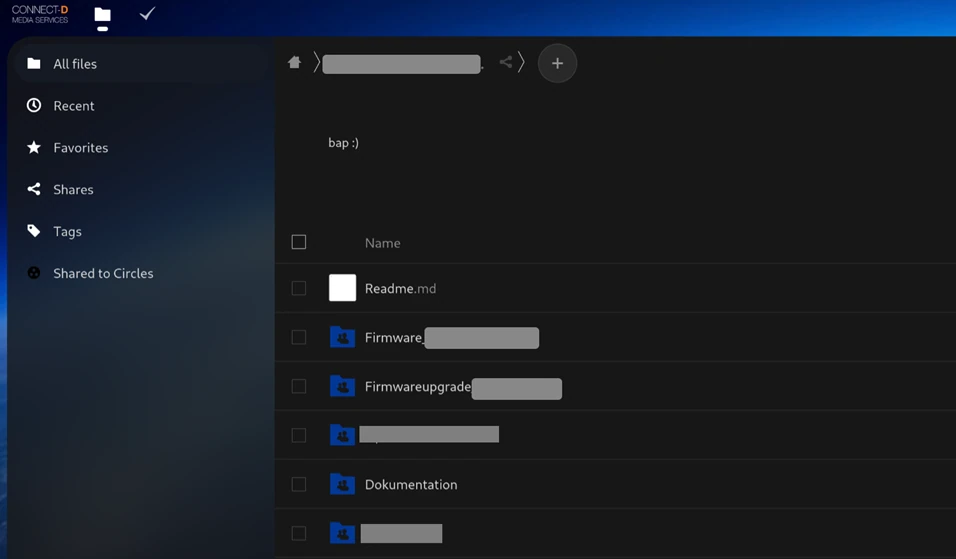Check the box for the Dokumentation folder

point(299,484)
